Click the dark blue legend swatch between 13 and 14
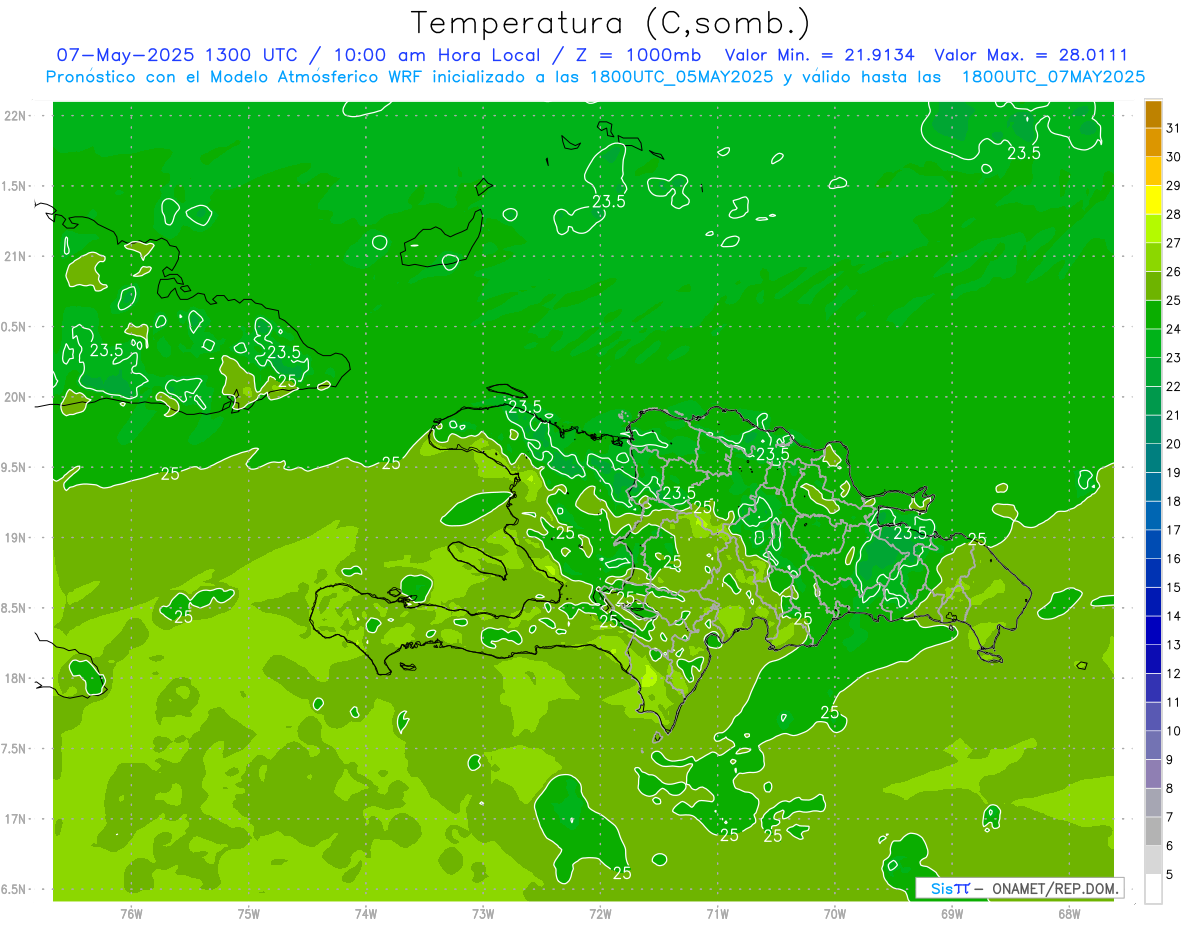This screenshot has height=927, width=1200. (x=1153, y=631)
